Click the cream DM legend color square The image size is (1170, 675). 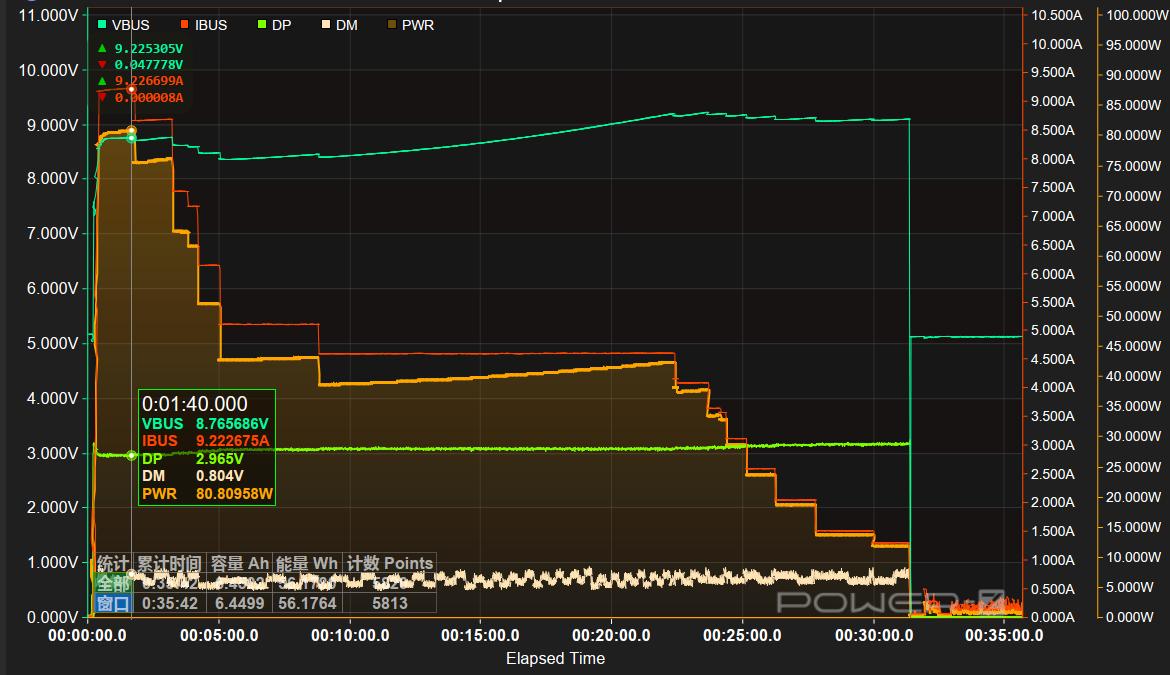[326, 25]
